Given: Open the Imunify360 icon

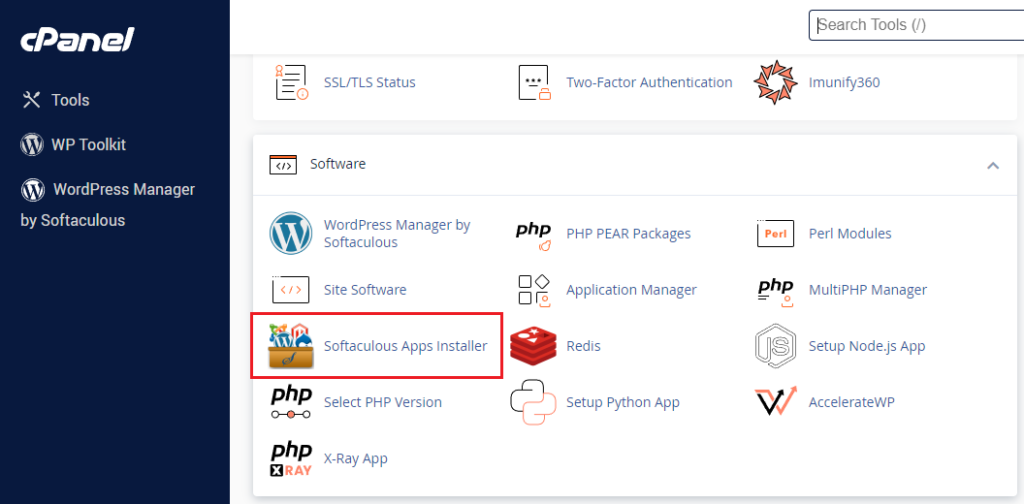Looking at the screenshot, I should coord(775,82).
